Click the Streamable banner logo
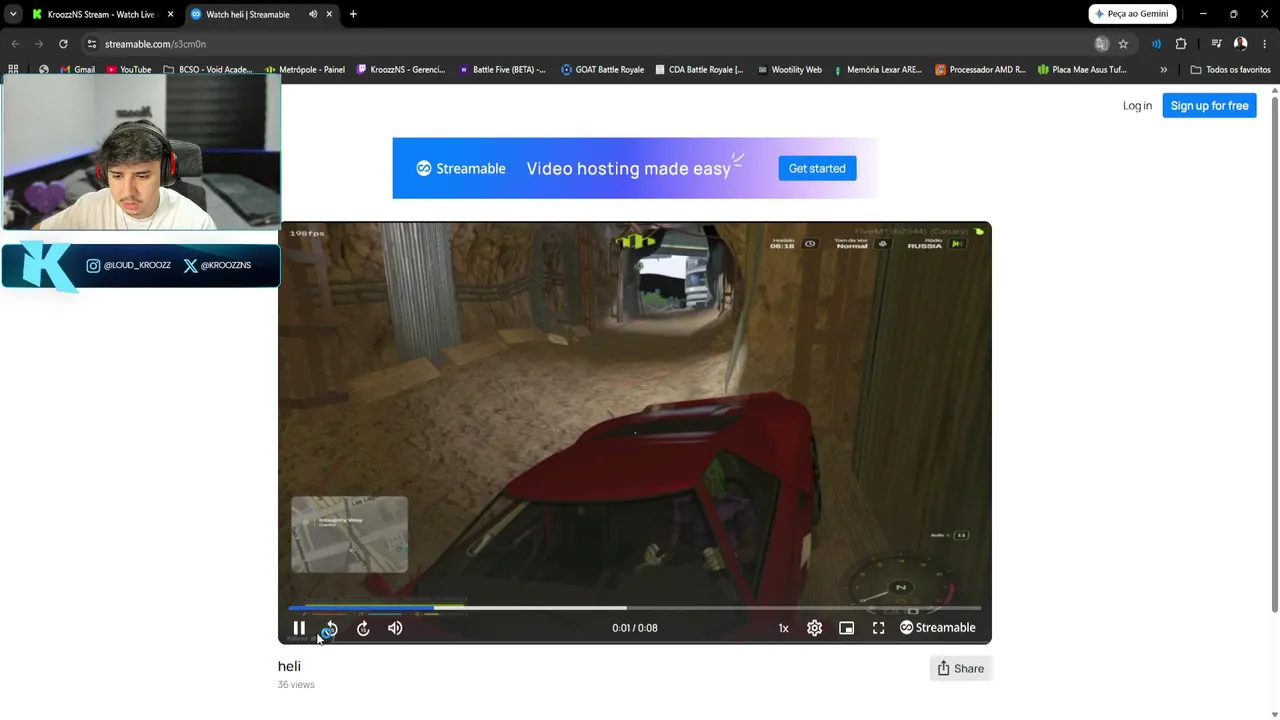This screenshot has width=1280, height=720. pos(461,168)
